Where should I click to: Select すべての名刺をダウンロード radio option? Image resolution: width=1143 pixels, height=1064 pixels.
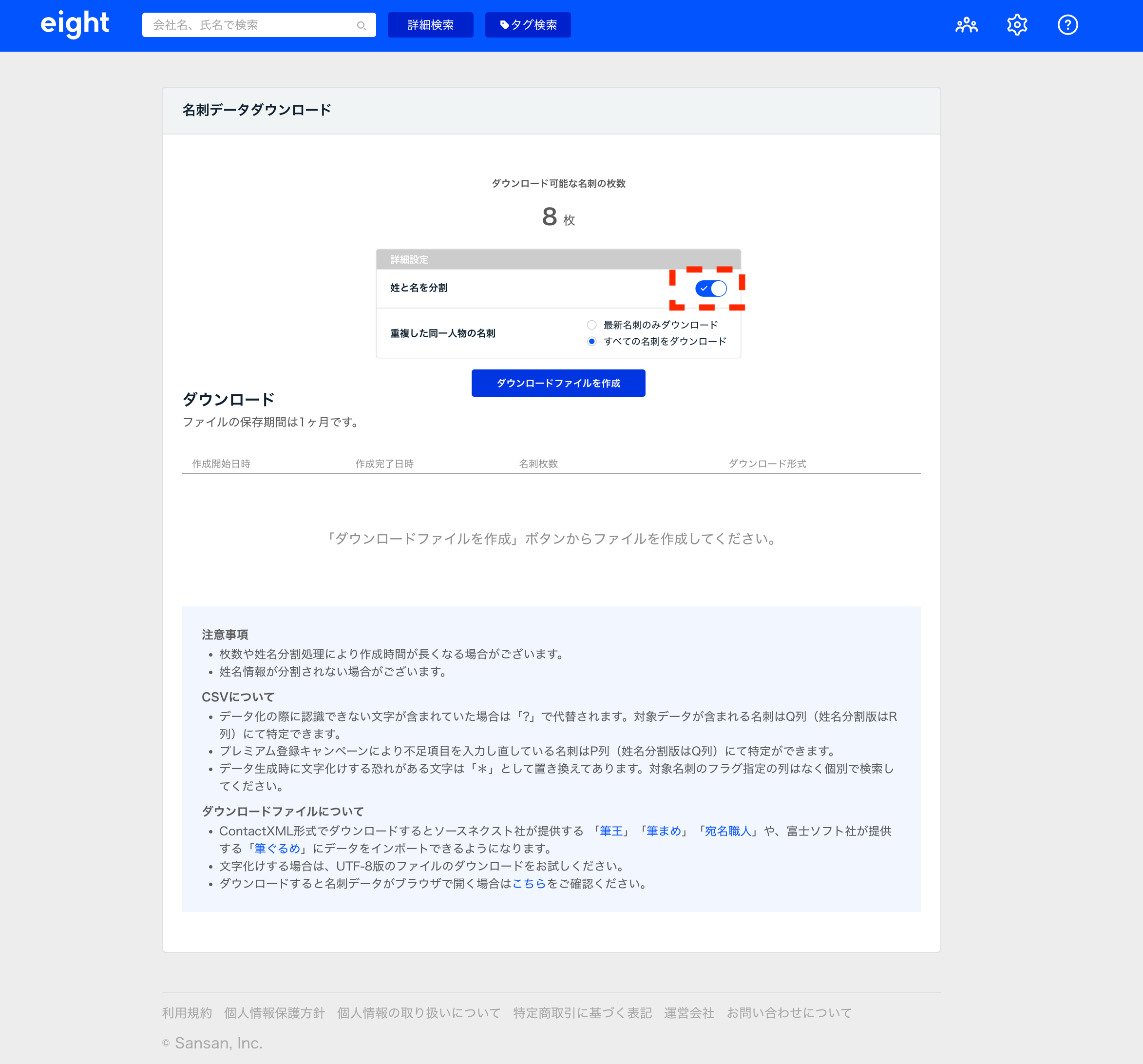click(x=591, y=341)
